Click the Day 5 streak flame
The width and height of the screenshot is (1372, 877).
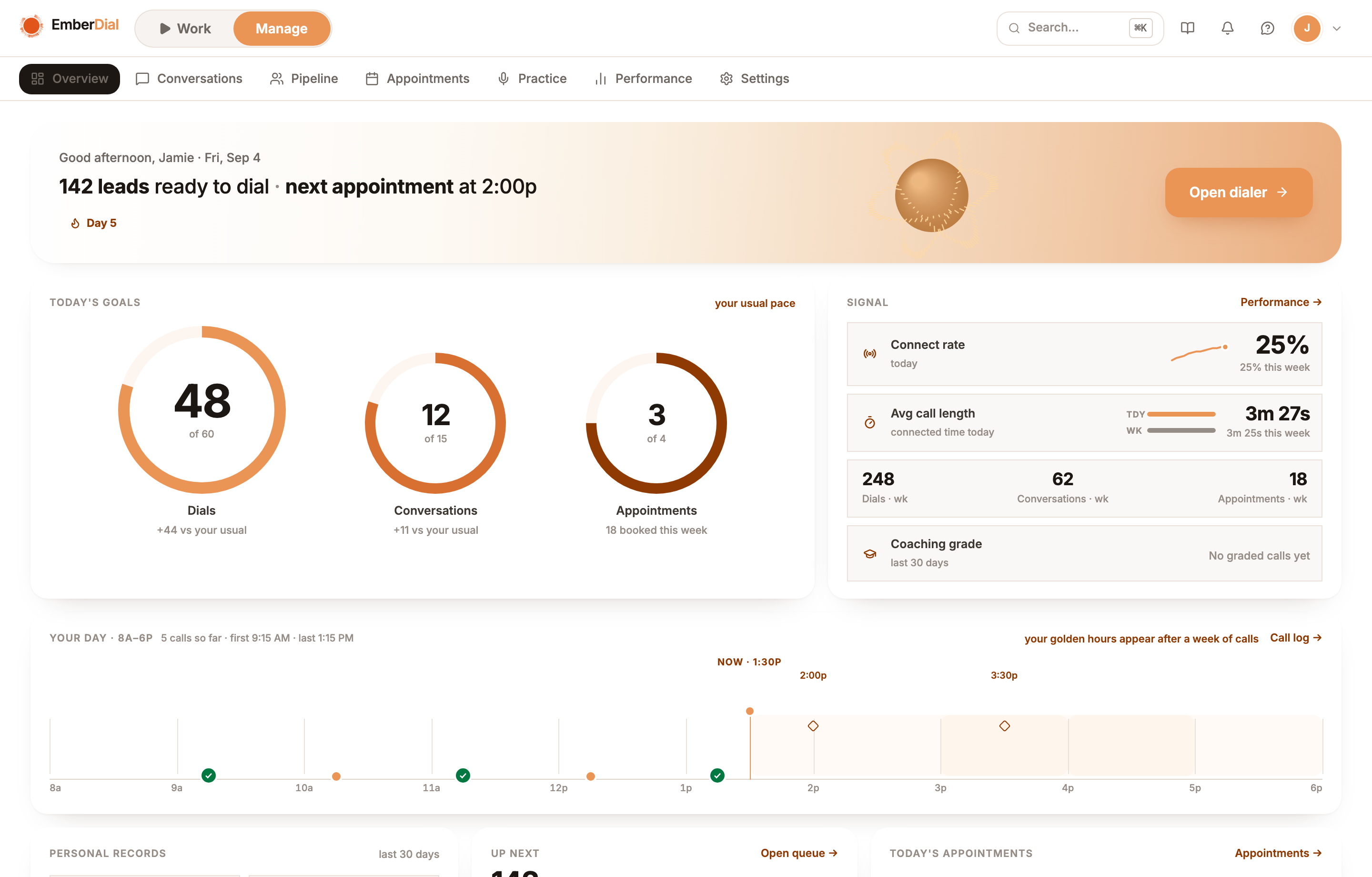point(75,223)
